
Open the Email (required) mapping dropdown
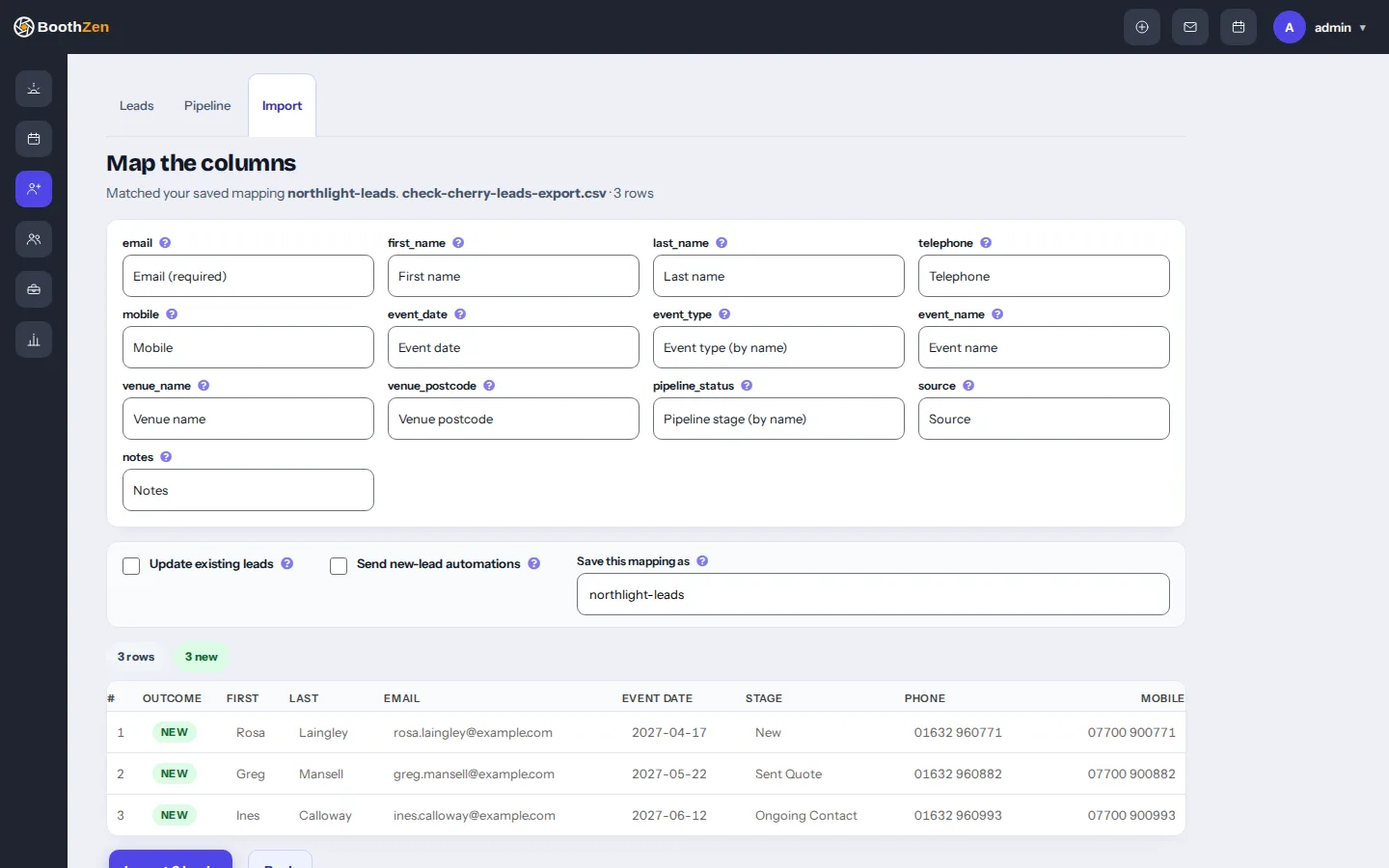248,276
